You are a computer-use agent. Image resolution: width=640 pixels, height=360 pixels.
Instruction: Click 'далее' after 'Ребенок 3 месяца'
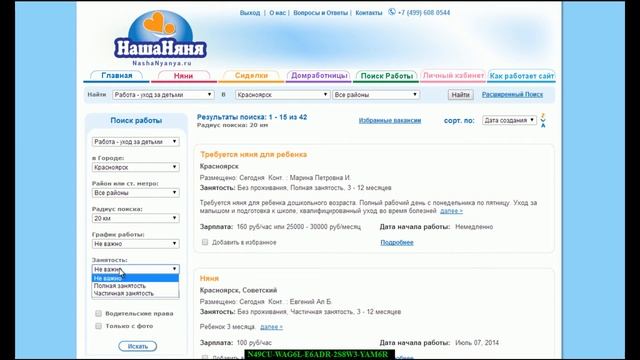[271, 327]
